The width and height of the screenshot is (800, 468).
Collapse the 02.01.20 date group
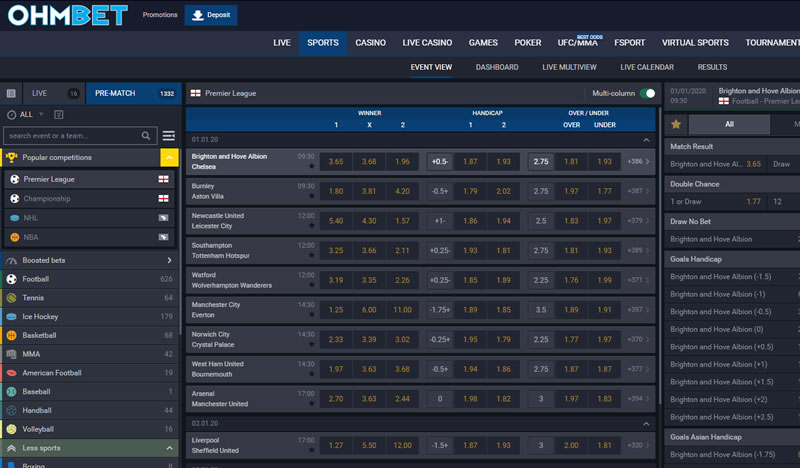[646, 424]
